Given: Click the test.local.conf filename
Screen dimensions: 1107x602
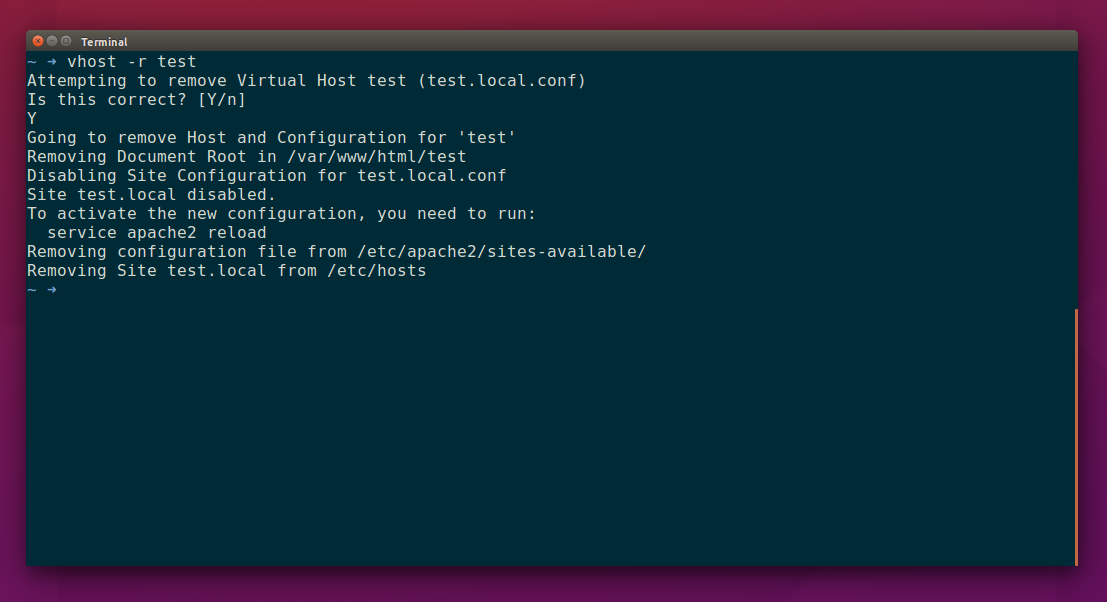Looking at the screenshot, I should coord(503,80).
